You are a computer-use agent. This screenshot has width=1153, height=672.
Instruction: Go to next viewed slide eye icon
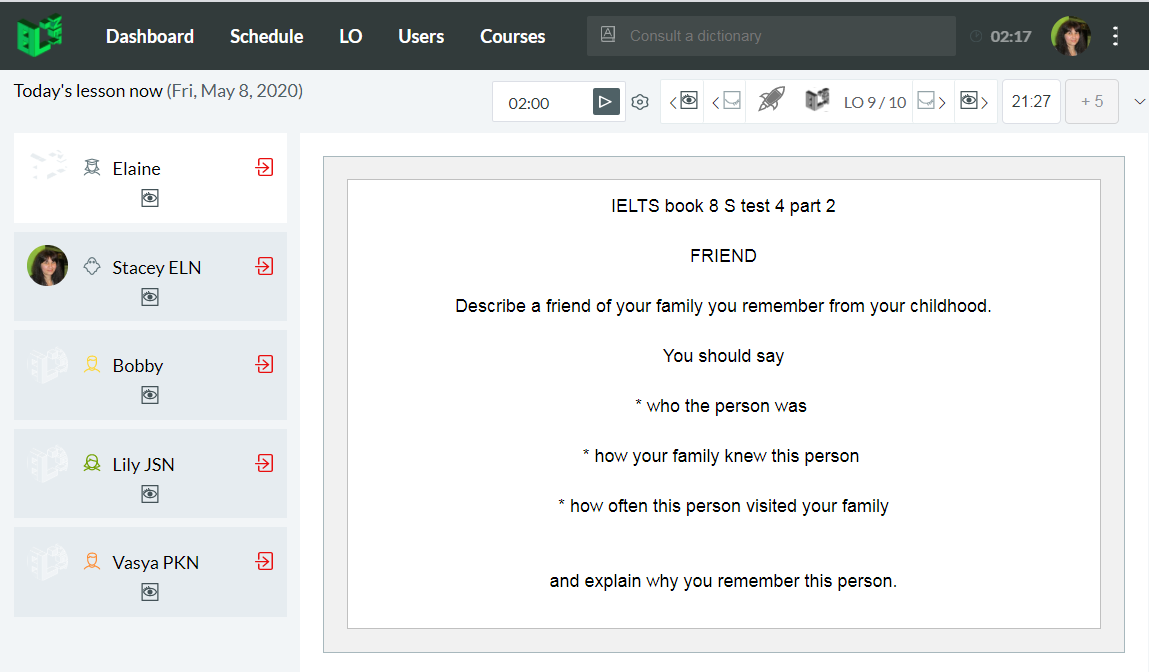(x=974, y=101)
